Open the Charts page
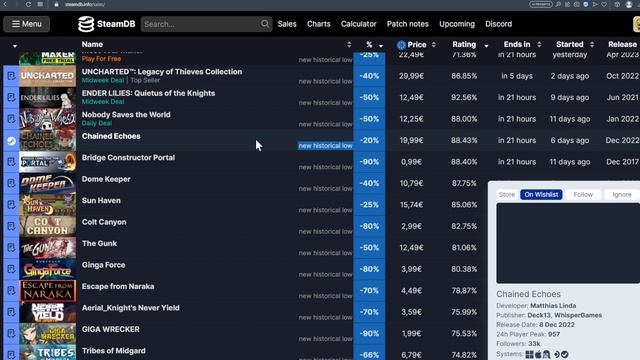 point(319,24)
